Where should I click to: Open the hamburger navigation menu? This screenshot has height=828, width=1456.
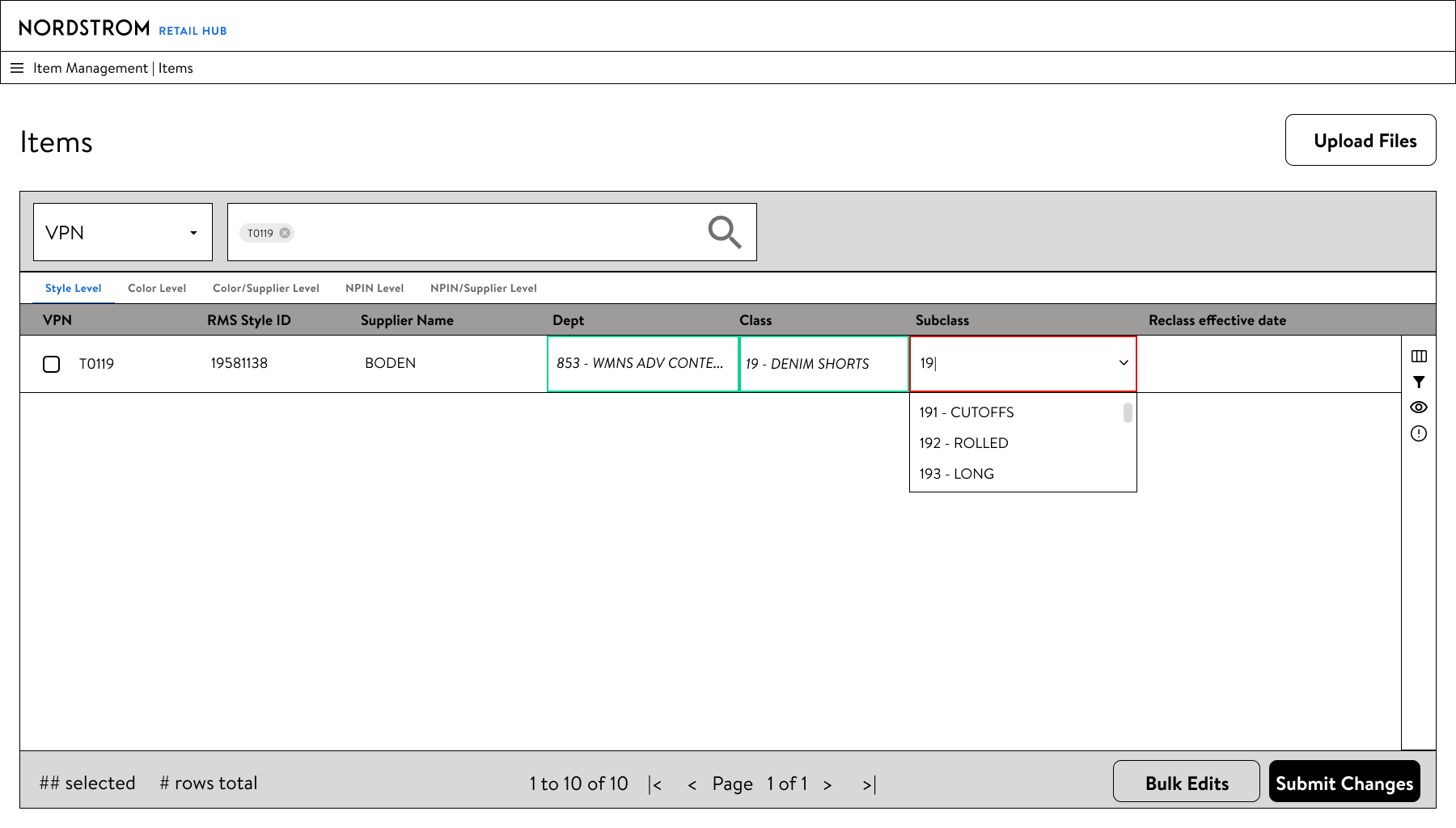tap(17, 68)
